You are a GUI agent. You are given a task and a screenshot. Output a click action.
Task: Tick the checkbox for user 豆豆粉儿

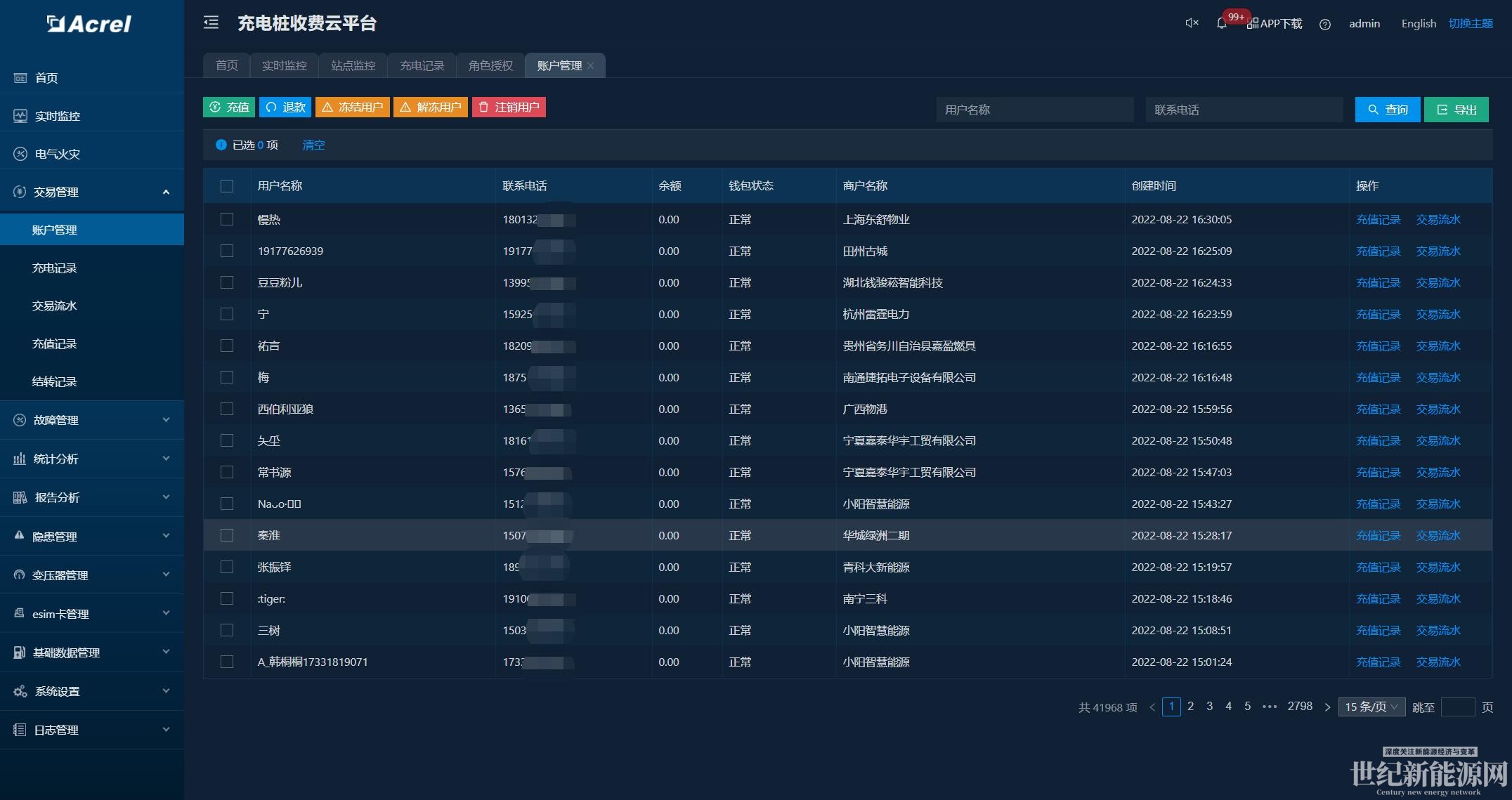point(226,282)
